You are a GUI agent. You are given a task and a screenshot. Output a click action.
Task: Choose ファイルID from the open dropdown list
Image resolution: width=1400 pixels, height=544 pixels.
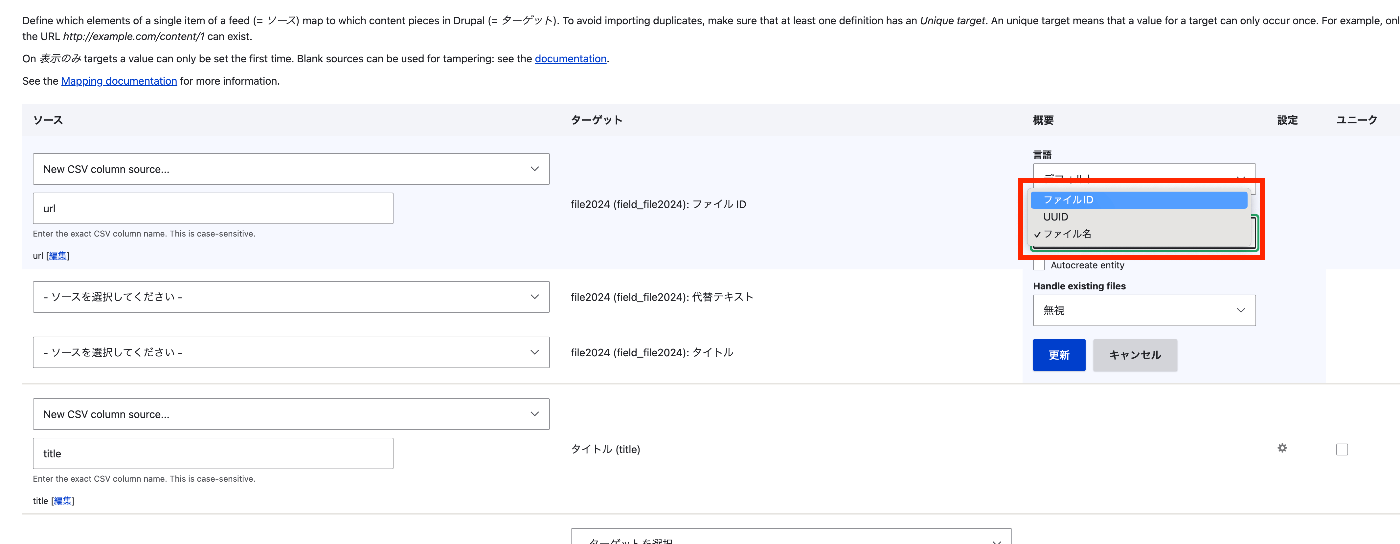[x=1139, y=200]
